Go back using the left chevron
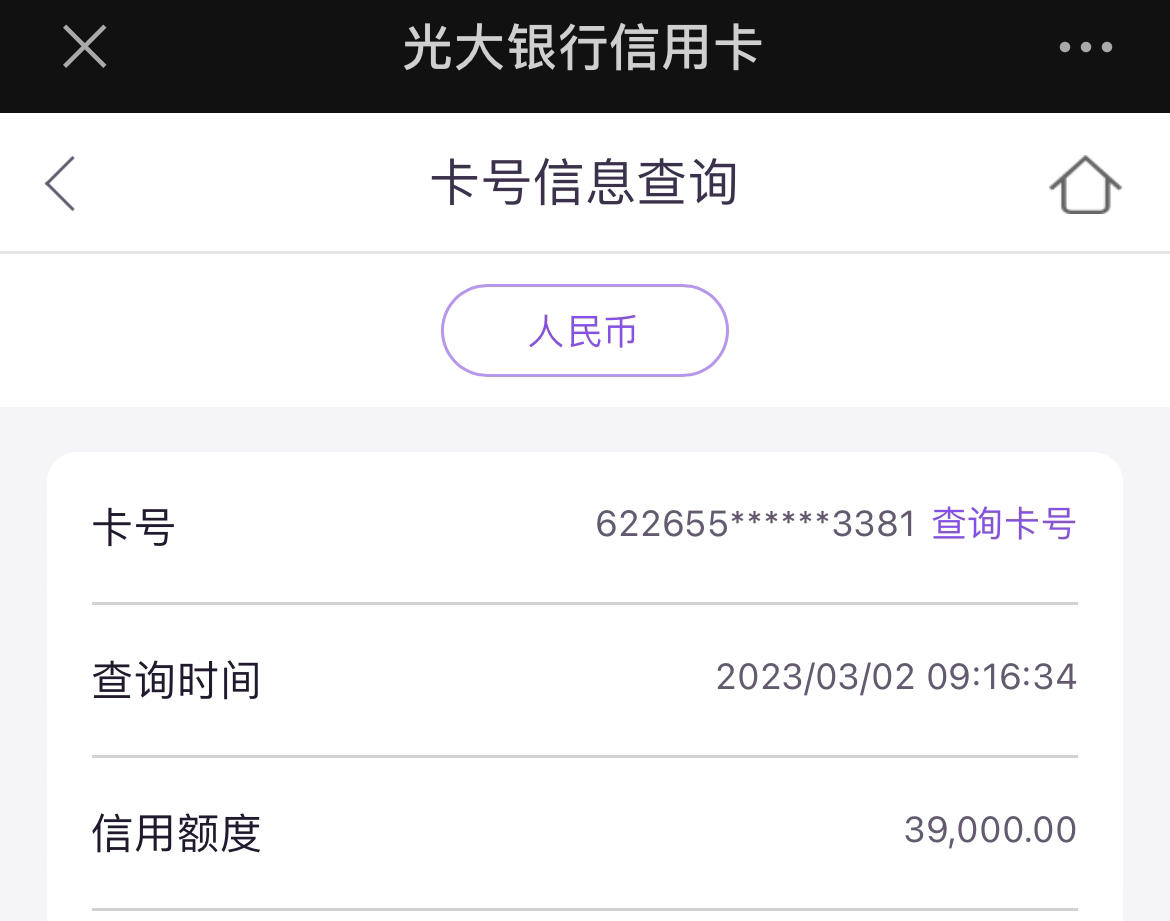 click(60, 184)
